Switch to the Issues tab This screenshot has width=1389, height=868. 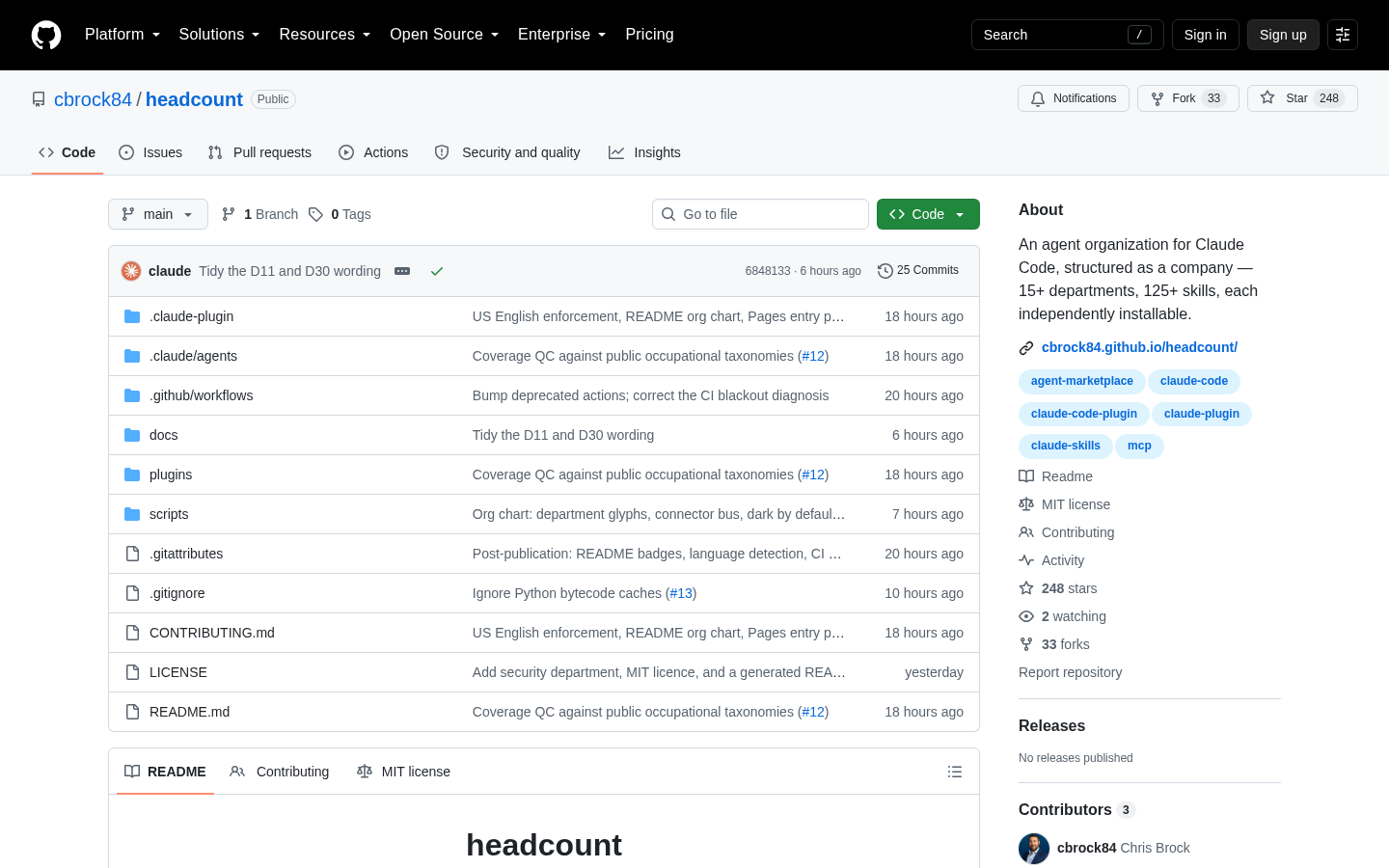pyautogui.click(x=150, y=152)
